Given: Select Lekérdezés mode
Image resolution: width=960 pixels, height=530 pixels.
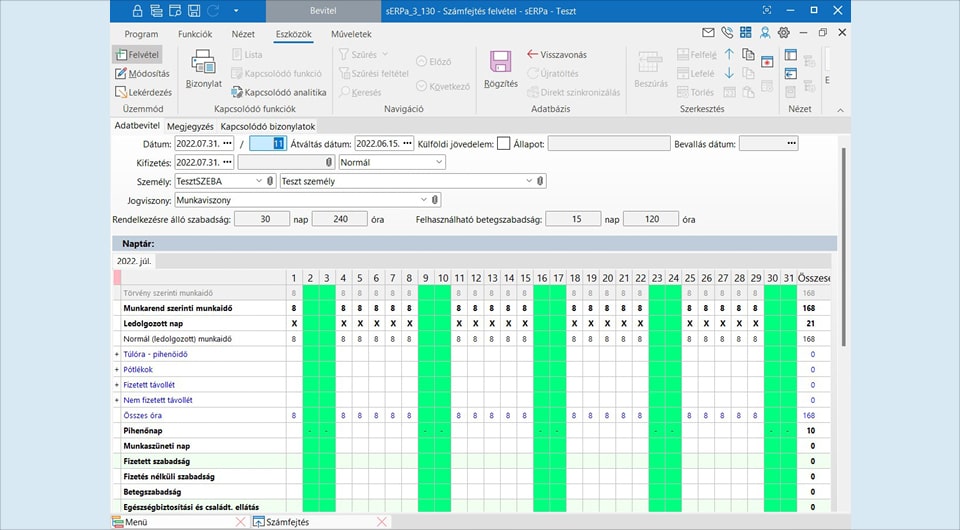Looking at the screenshot, I should coord(142,92).
